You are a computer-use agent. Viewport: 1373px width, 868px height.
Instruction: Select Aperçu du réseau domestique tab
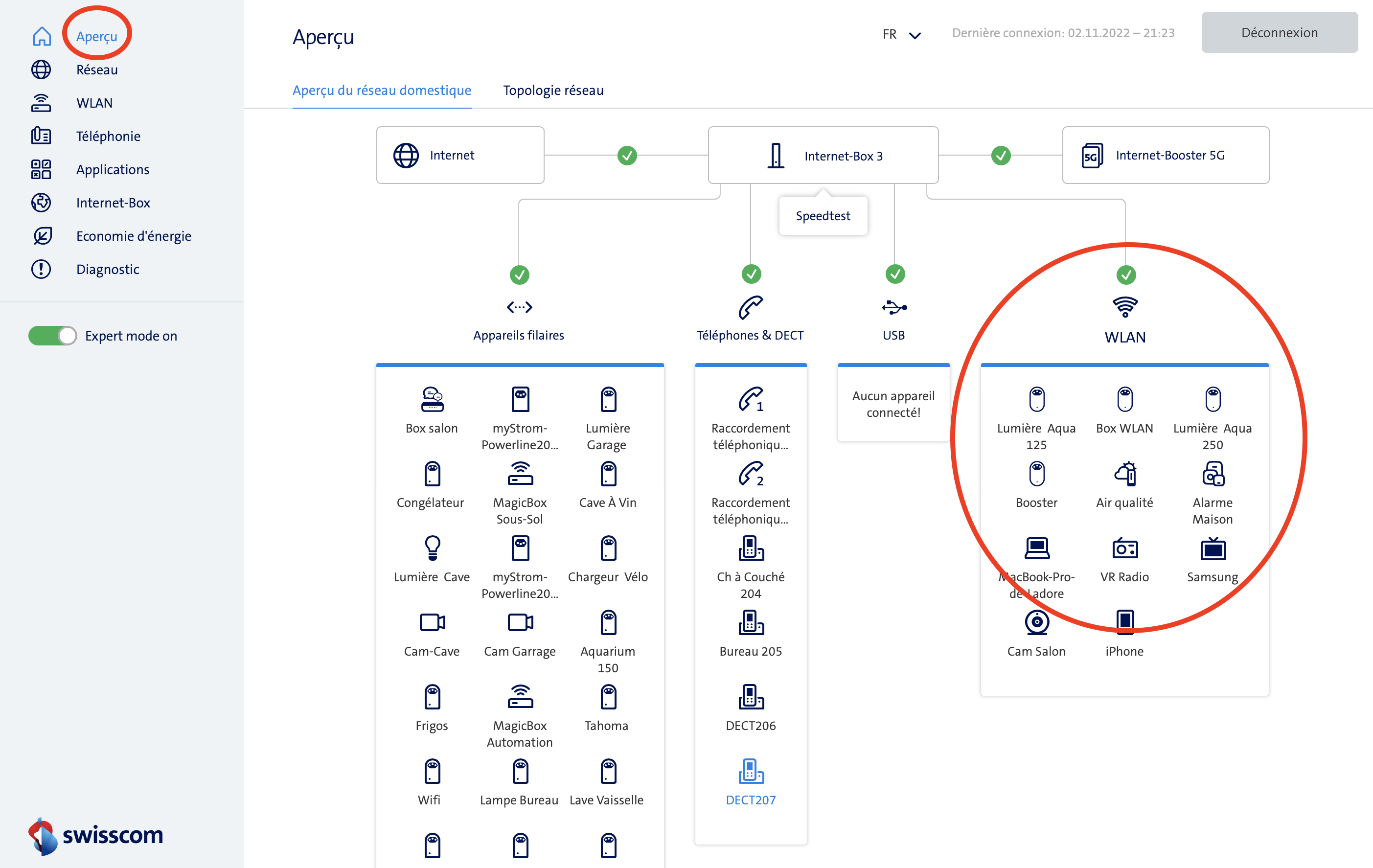tap(382, 90)
